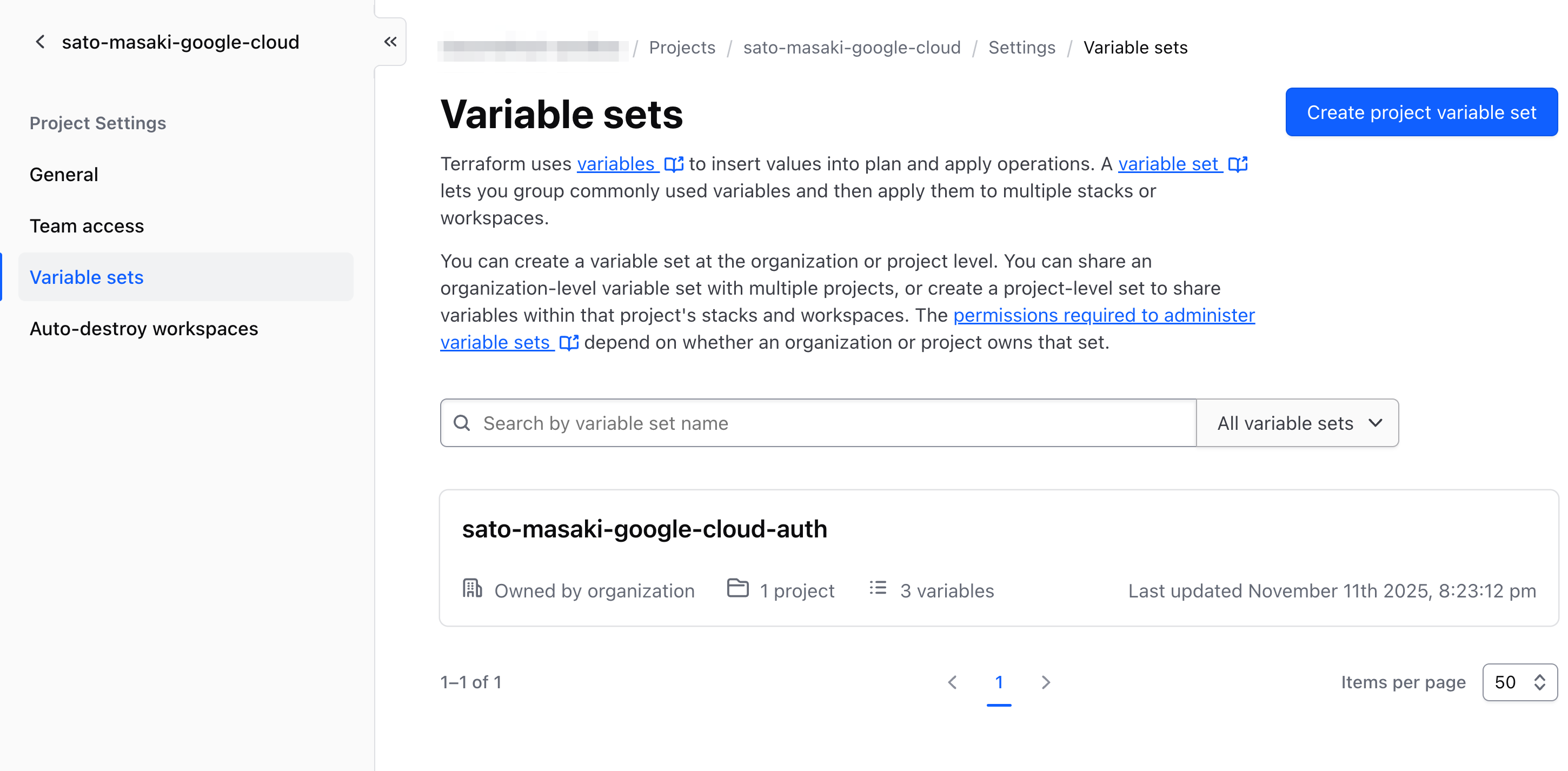Screen dimensions: 1568x771
Task: Click the back arrow next to sato-masaki-google-cloud
Action: pyautogui.click(x=39, y=42)
